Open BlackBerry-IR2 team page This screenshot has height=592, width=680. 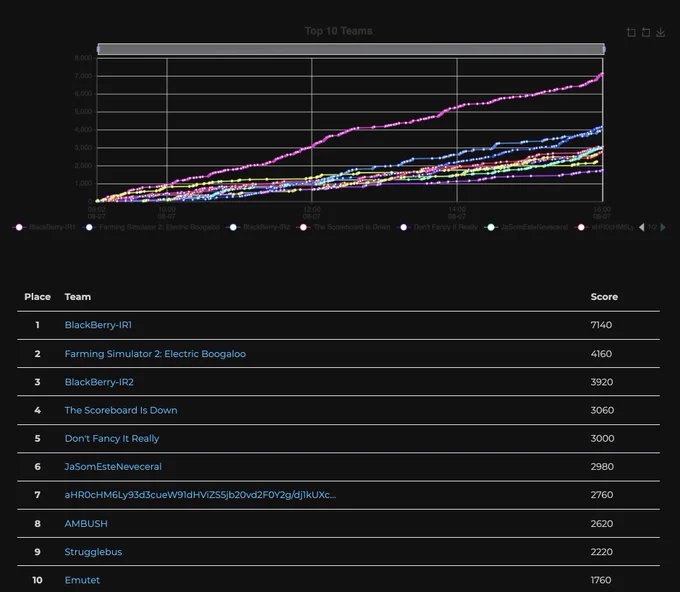pos(99,382)
